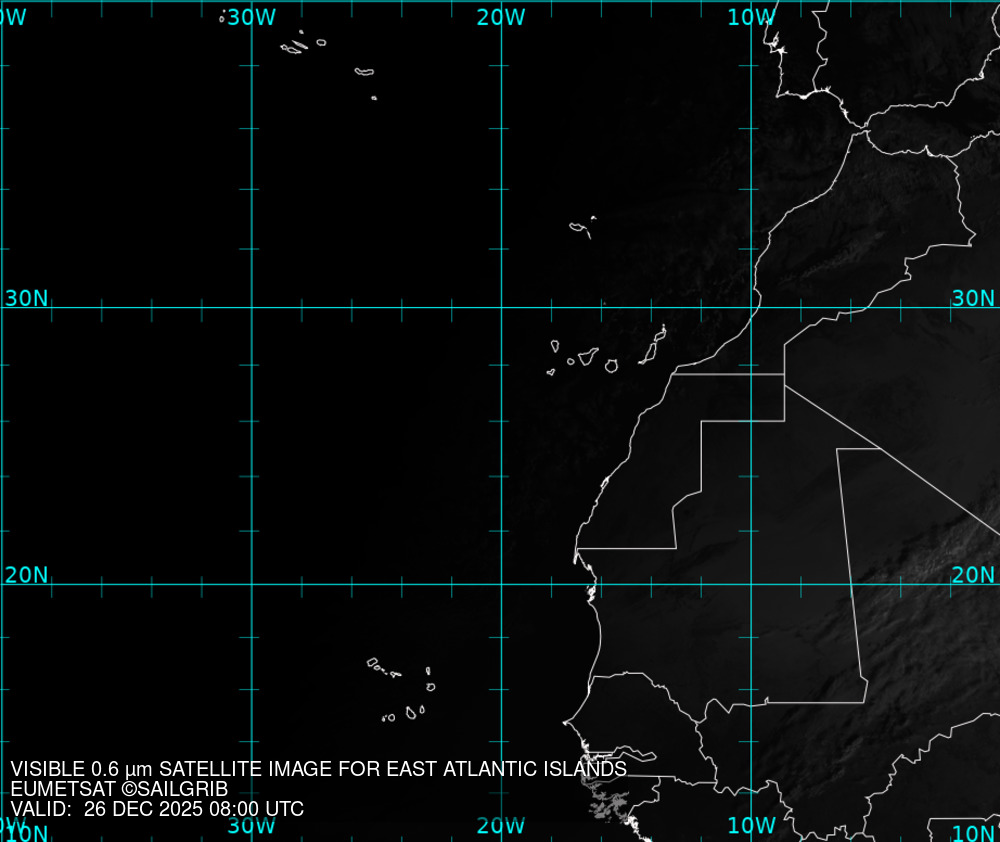
Task: Select the 10W longitude label at bottom
Action: click(x=751, y=825)
